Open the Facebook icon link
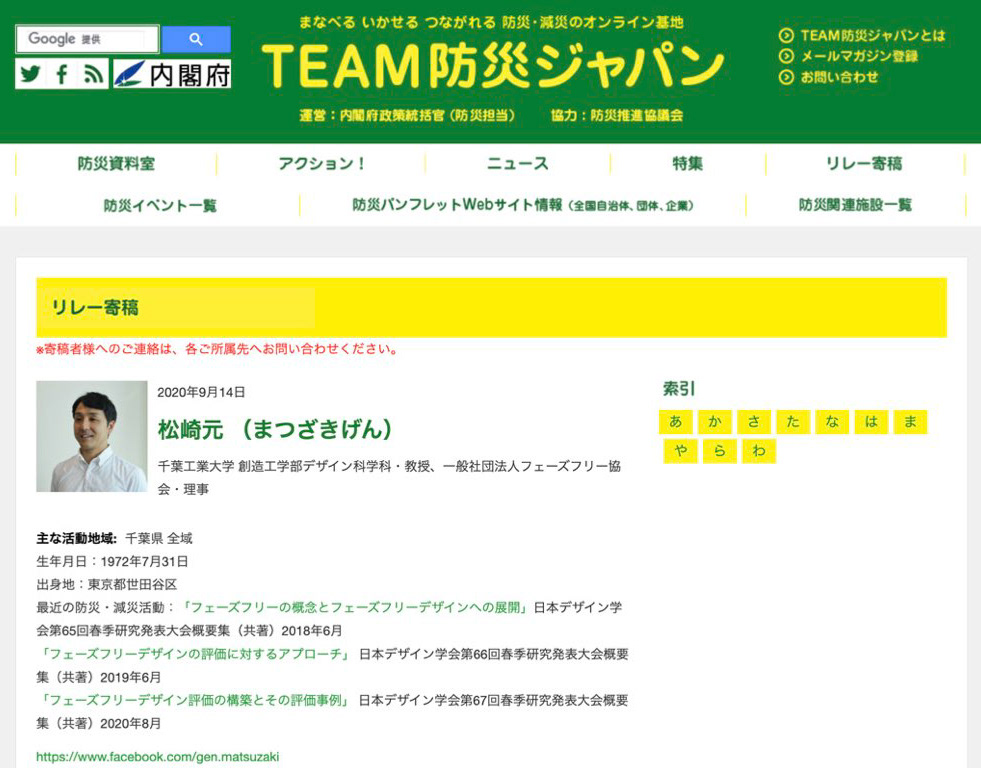The image size is (981, 768). point(61,74)
